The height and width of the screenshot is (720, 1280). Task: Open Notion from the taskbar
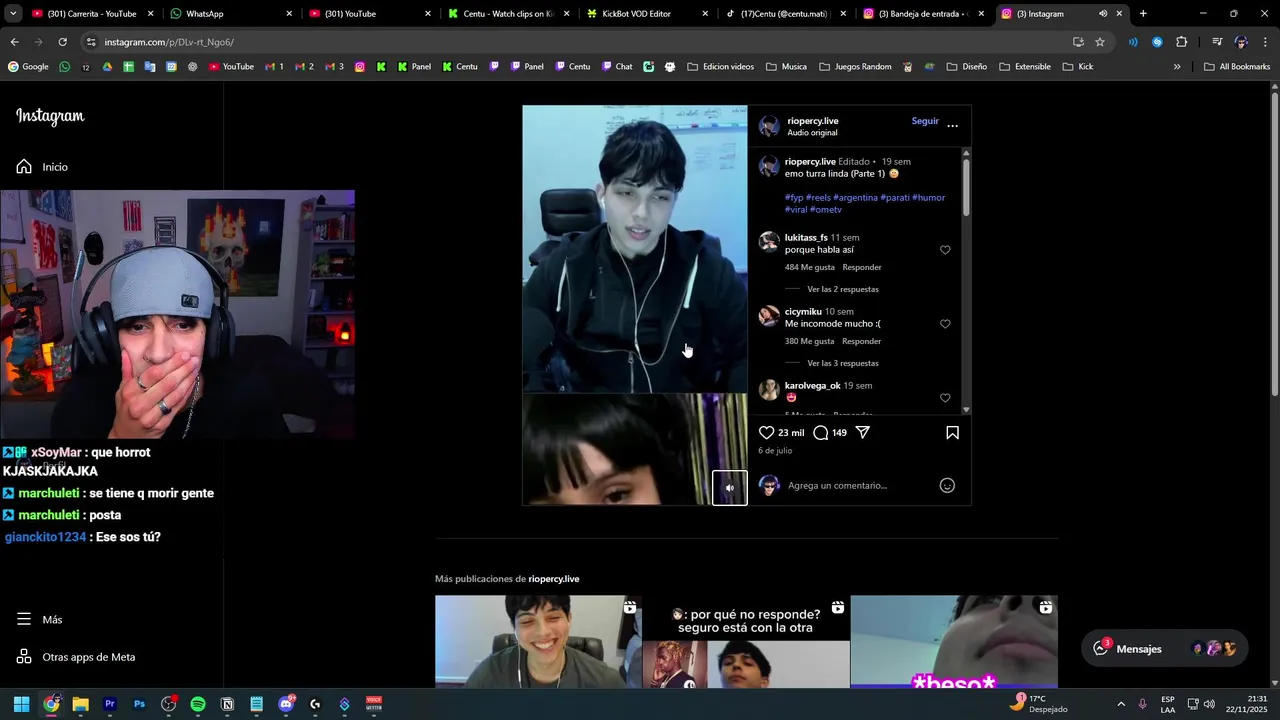(x=227, y=704)
